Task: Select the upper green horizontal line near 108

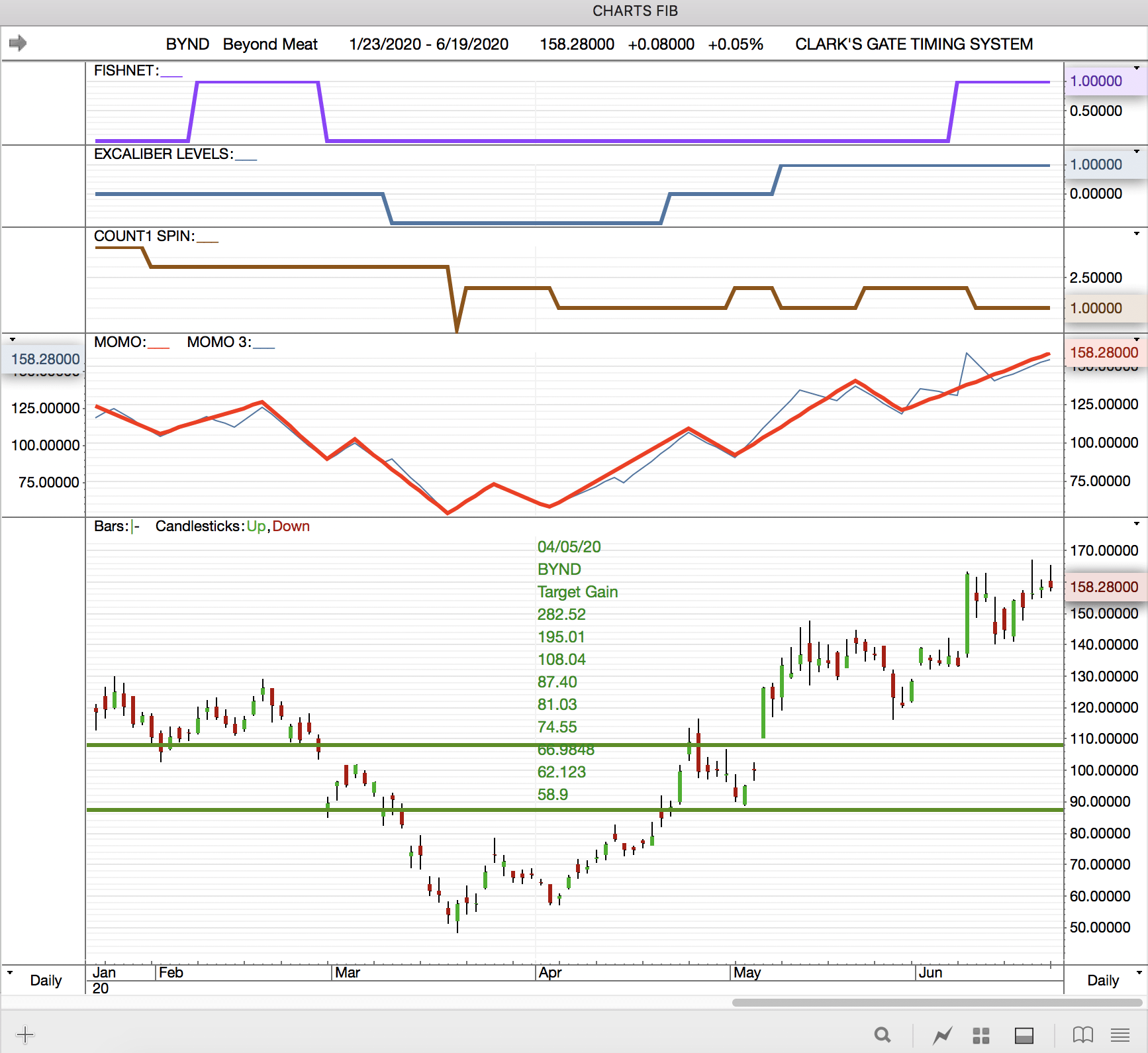Action: click(x=575, y=745)
